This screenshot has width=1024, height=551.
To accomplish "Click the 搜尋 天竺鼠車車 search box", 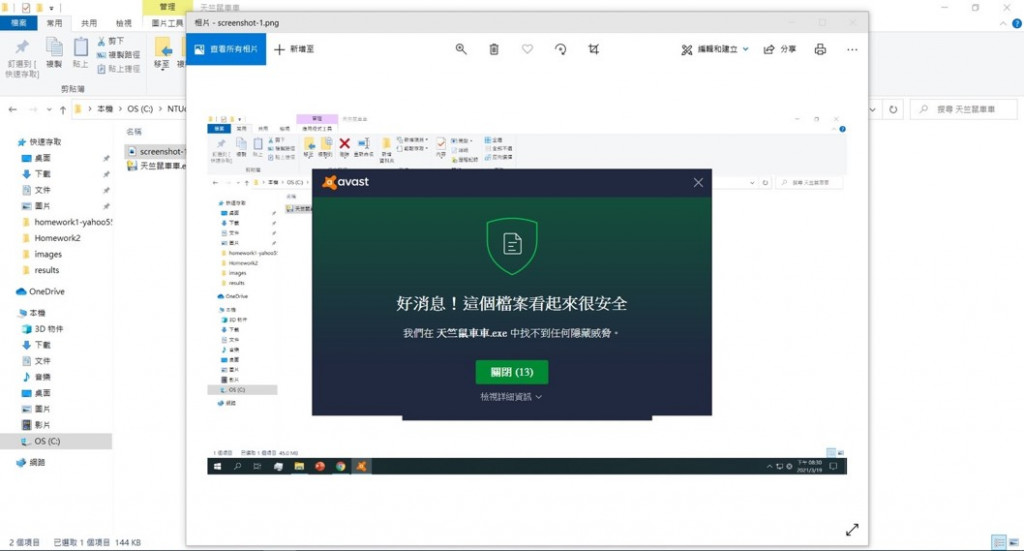I will (x=965, y=110).
